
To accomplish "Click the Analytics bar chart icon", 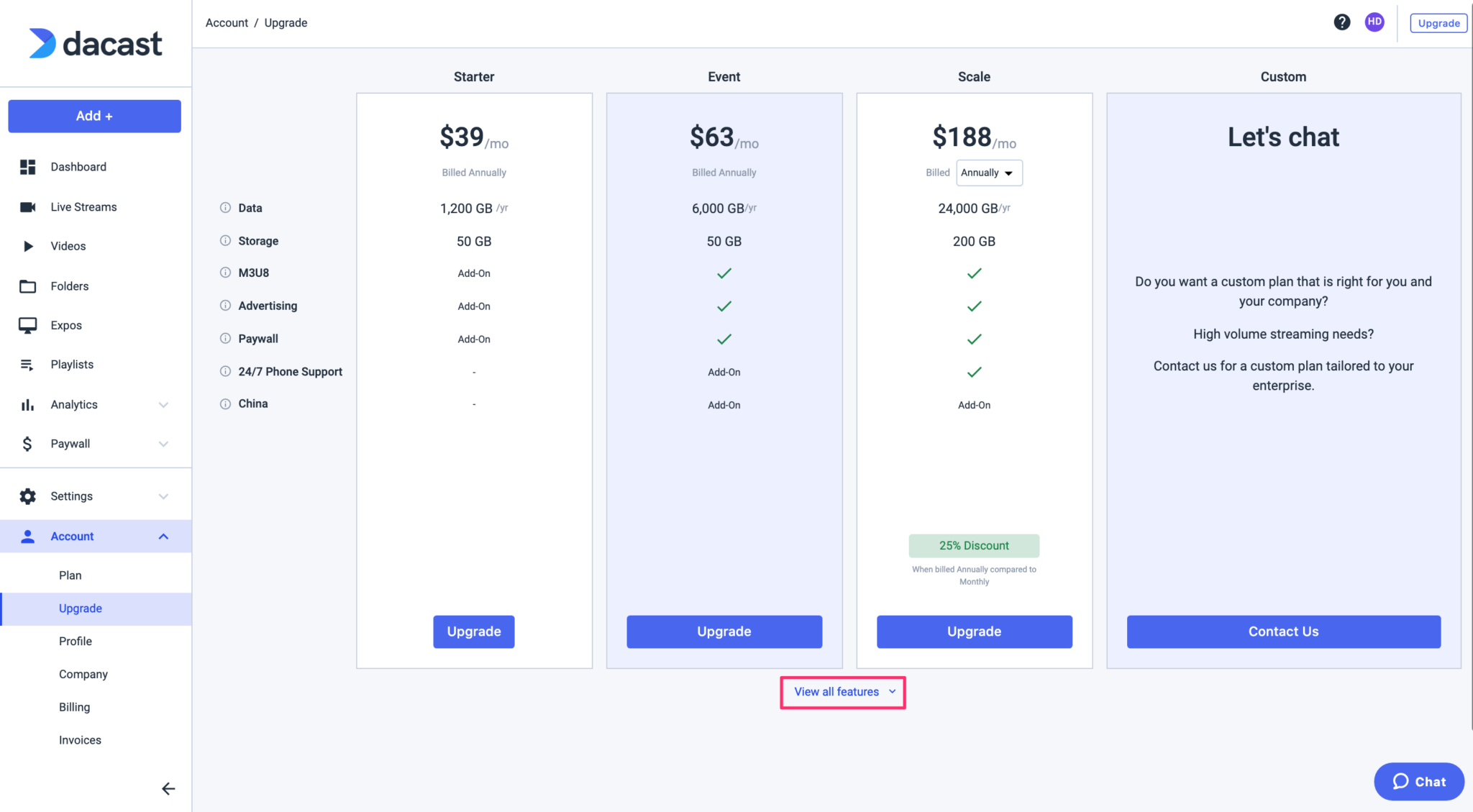I will coord(27,405).
